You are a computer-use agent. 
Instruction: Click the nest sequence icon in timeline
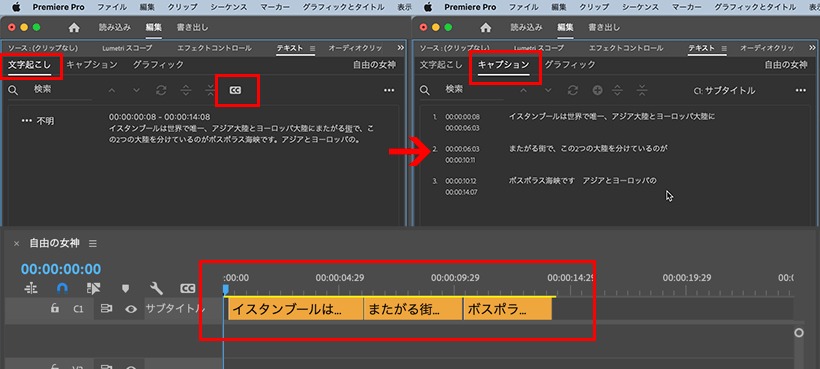click(x=31, y=288)
